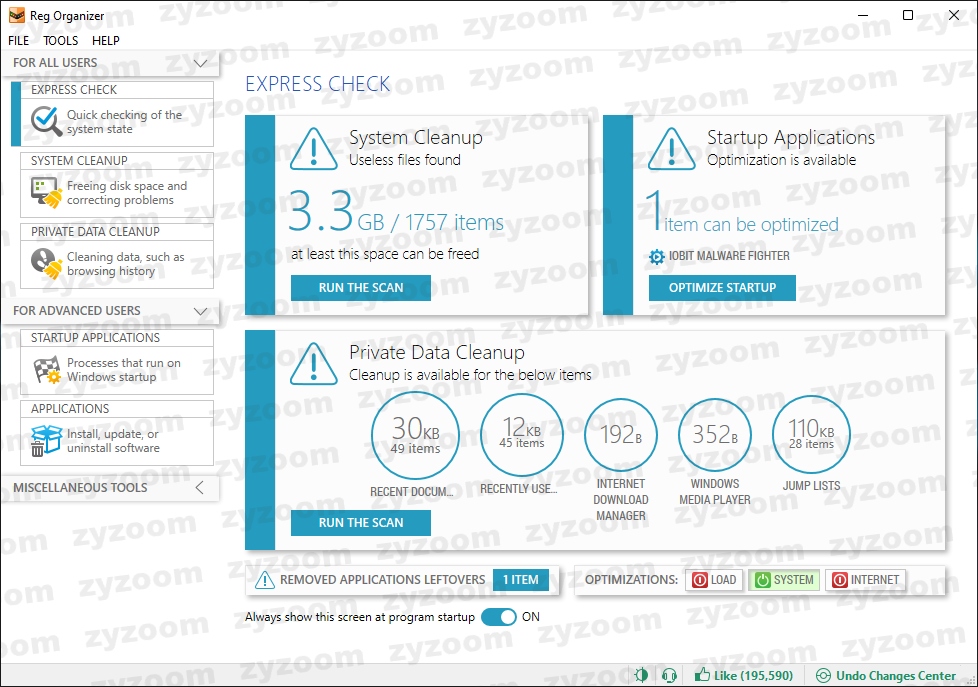Click the EXPRESS CHECK page heading
The image size is (978, 687).
pos(317,84)
